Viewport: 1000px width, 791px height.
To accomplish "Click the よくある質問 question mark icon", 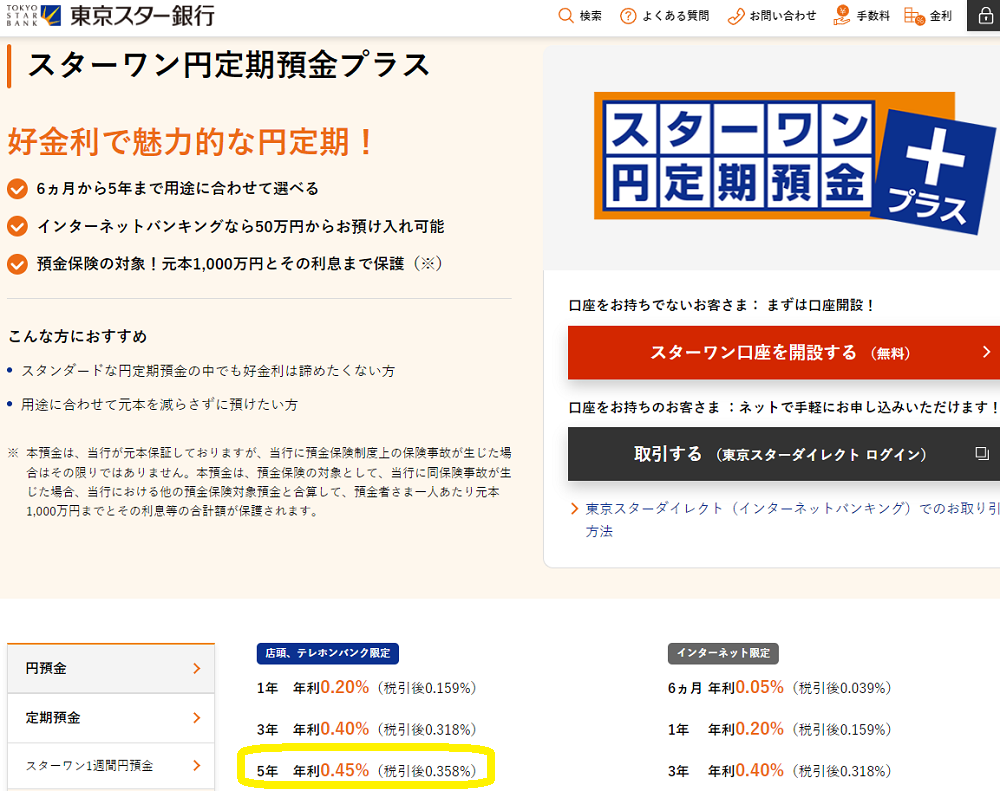I will click(628, 16).
